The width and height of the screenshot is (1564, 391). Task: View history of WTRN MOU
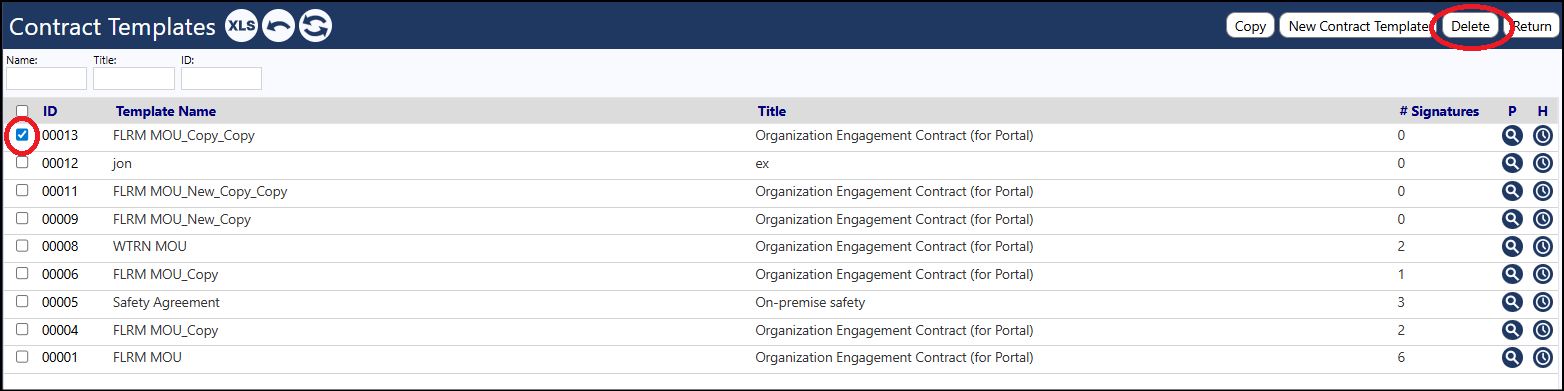(x=1543, y=246)
